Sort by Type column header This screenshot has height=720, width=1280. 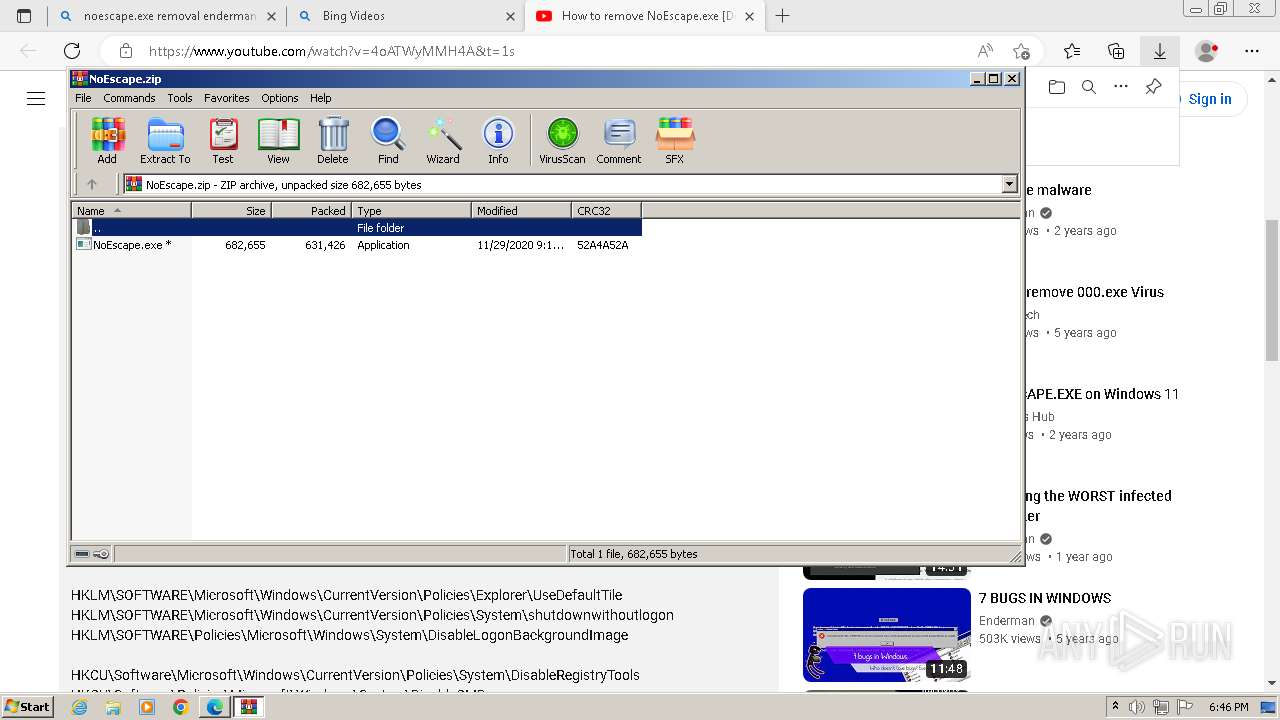click(411, 210)
